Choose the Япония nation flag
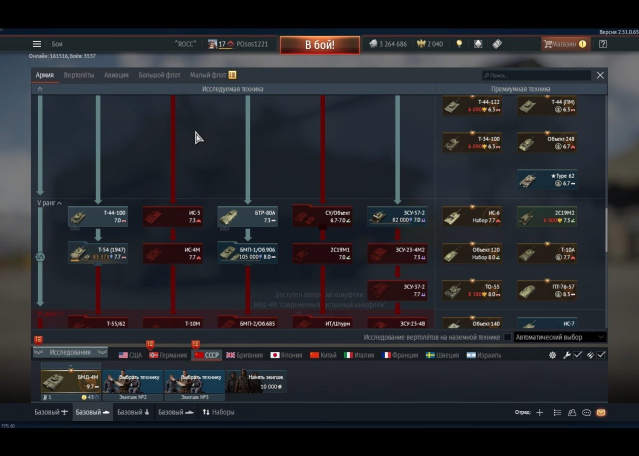The height and width of the screenshot is (456, 639). 286,355
